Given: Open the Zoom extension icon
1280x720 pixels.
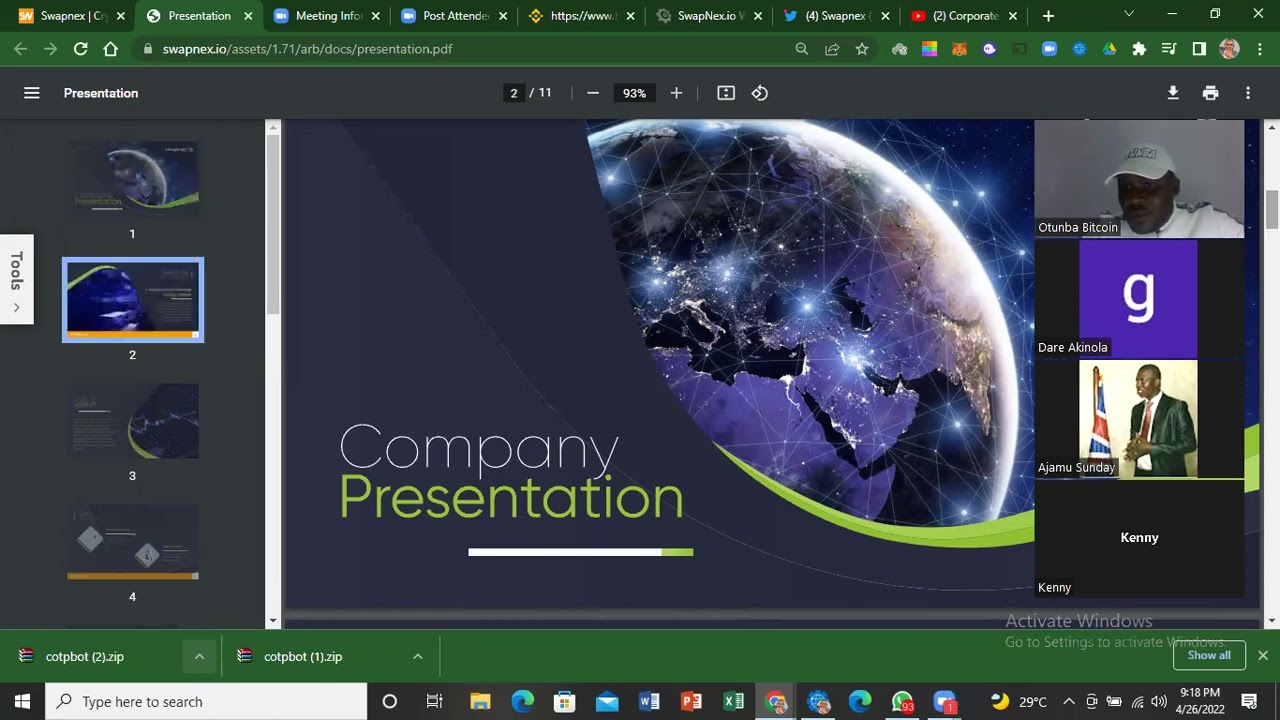Looking at the screenshot, I should (x=1049, y=49).
